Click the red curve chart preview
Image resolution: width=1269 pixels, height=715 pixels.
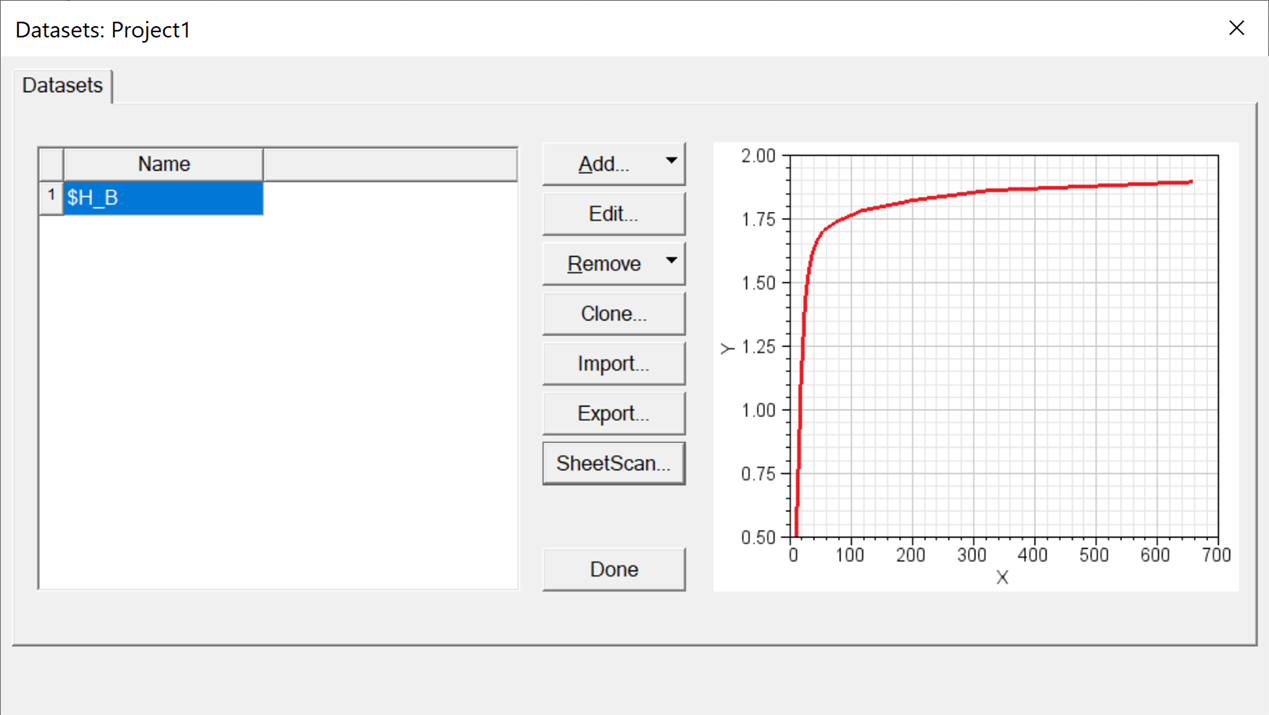point(976,366)
